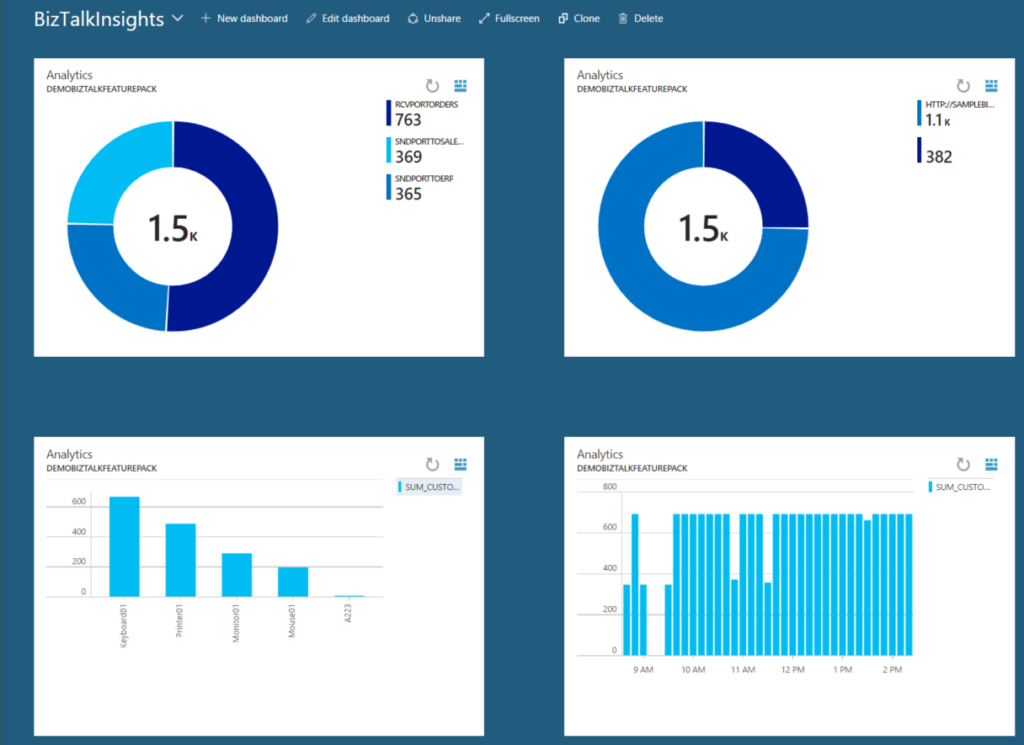Click New dashboard in the toolbar
The width and height of the screenshot is (1024, 745).
(x=245, y=18)
